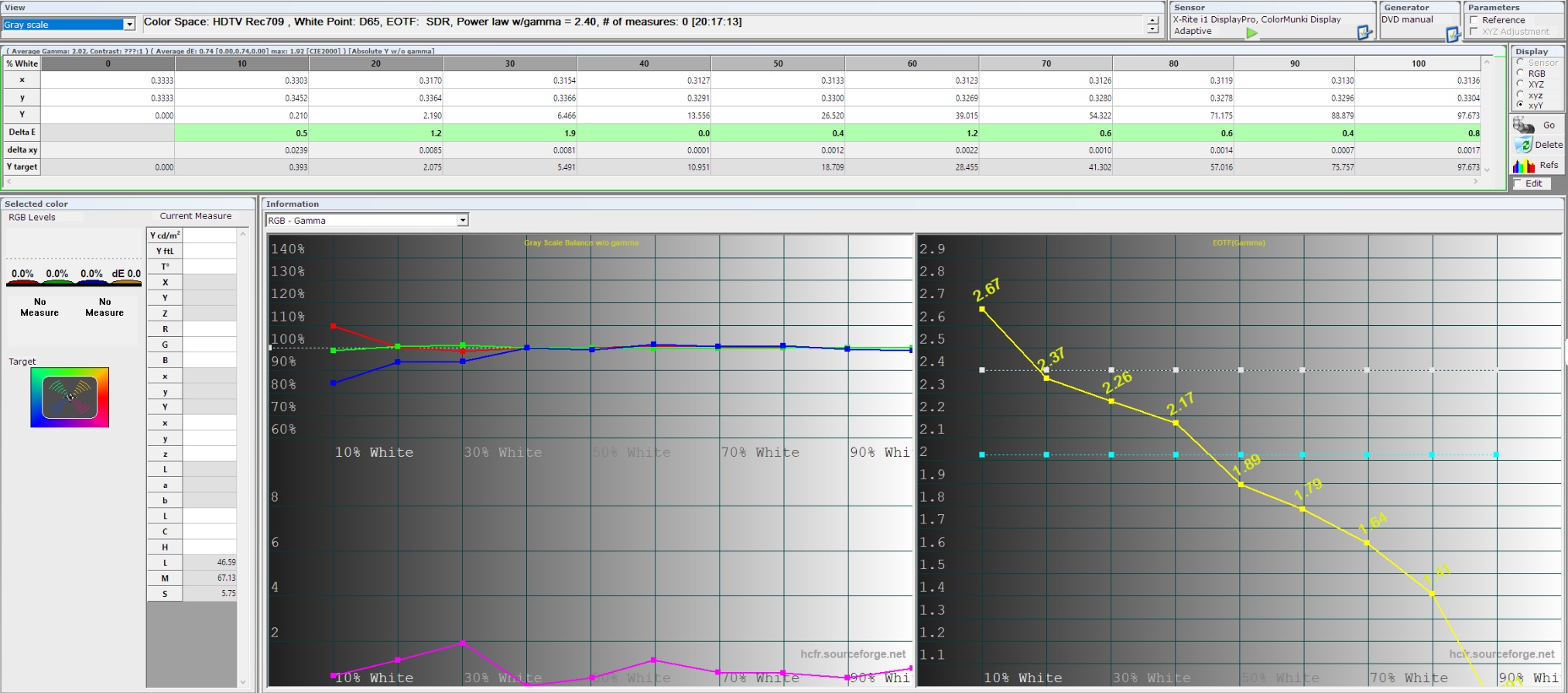
Task: Click the % White header cell
Action: coord(22,63)
